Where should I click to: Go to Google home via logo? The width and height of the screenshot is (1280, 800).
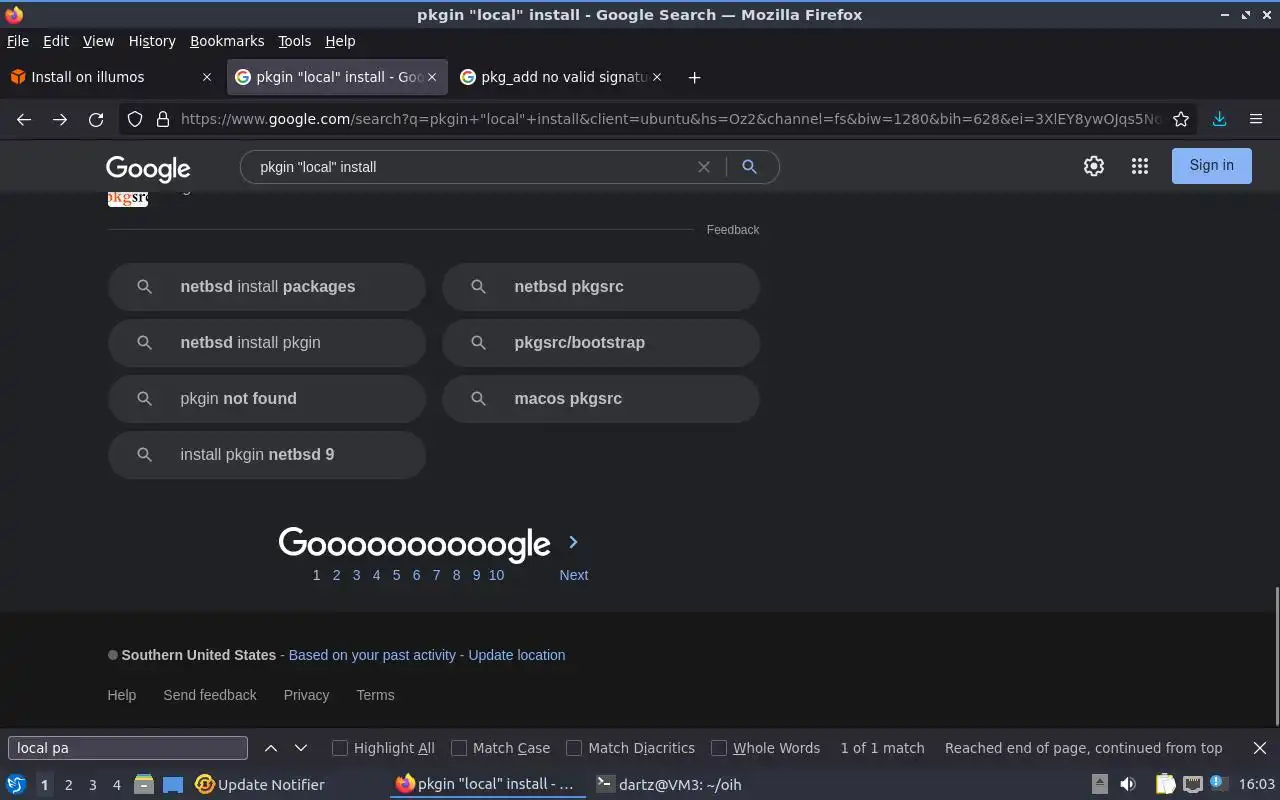pyautogui.click(x=148, y=168)
